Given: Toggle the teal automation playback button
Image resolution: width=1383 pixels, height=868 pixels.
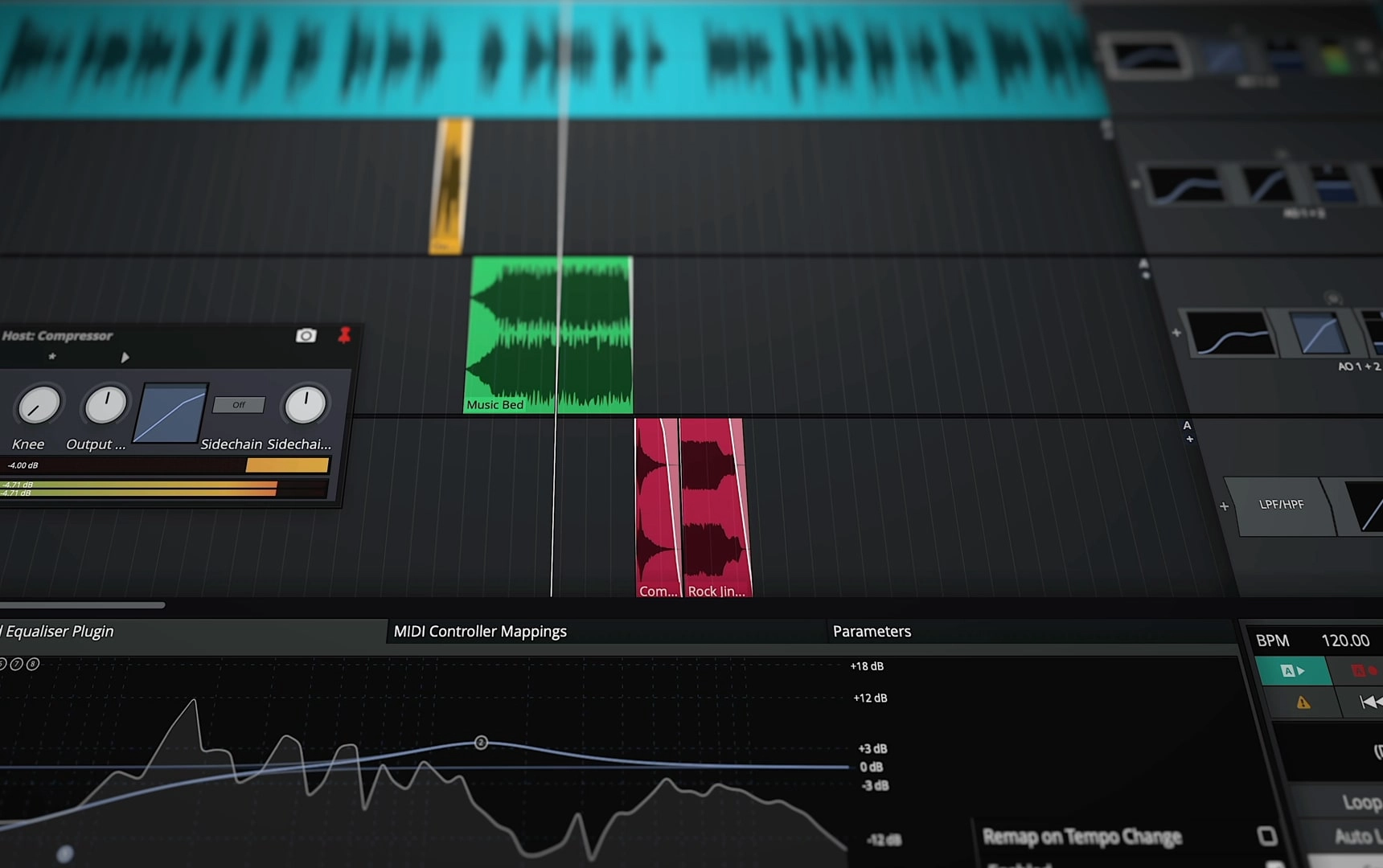Looking at the screenshot, I should coord(1293,670).
